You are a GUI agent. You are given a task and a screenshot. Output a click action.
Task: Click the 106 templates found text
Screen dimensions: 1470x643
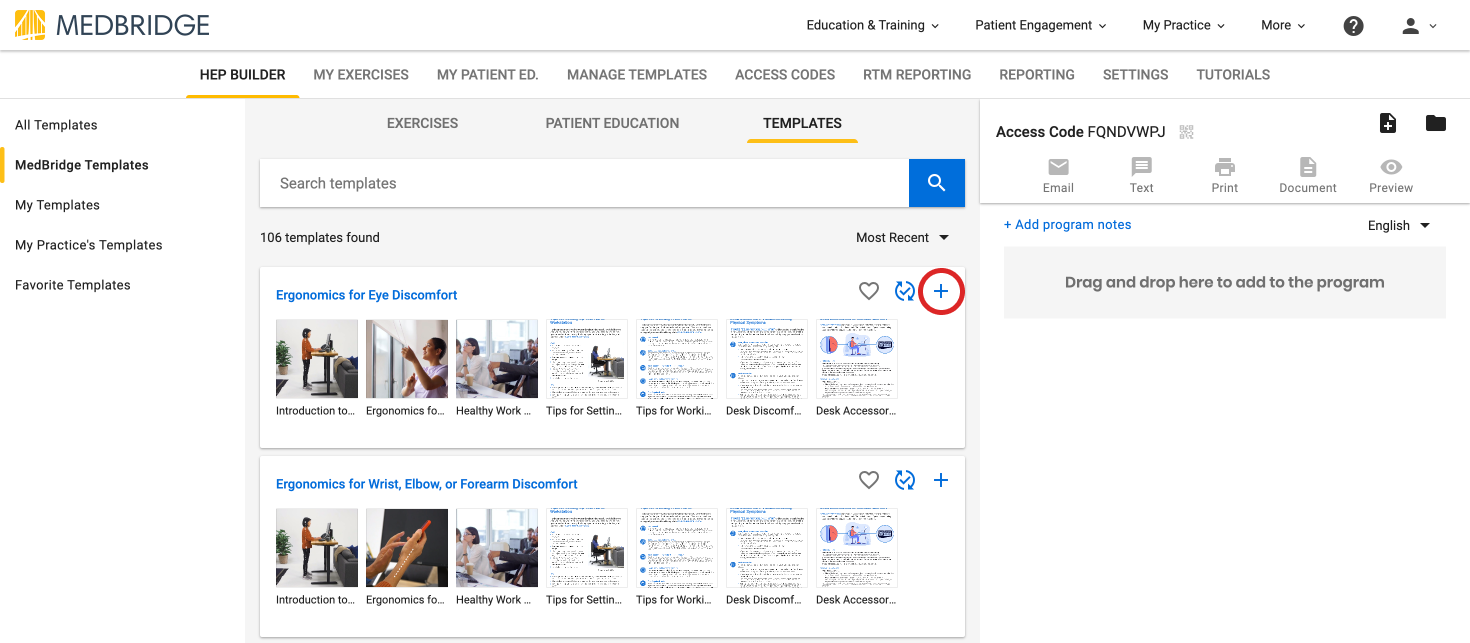click(320, 238)
